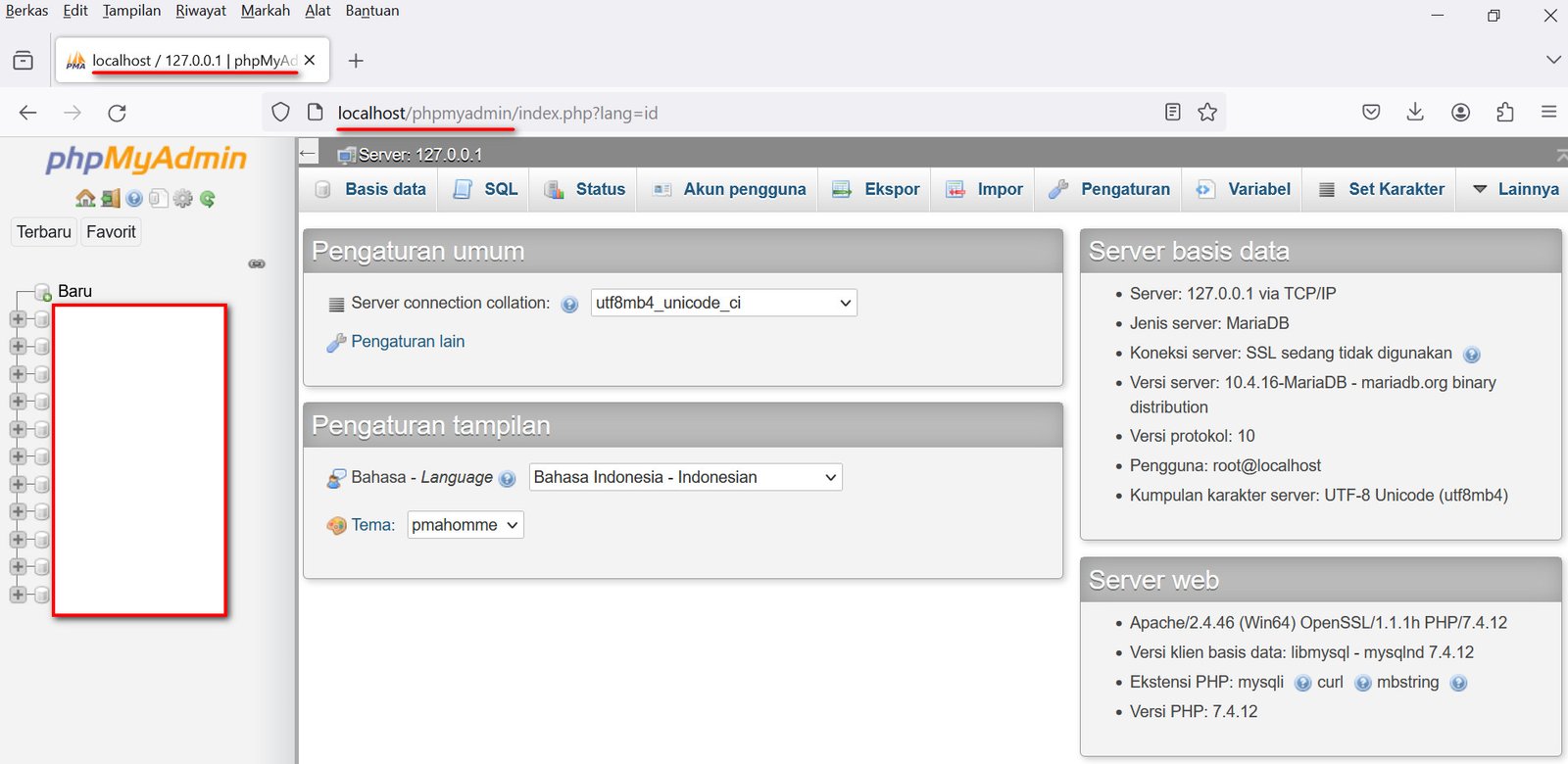
Task: Hide navigation panel using left arrow icon
Action: [x=309, y=153]
